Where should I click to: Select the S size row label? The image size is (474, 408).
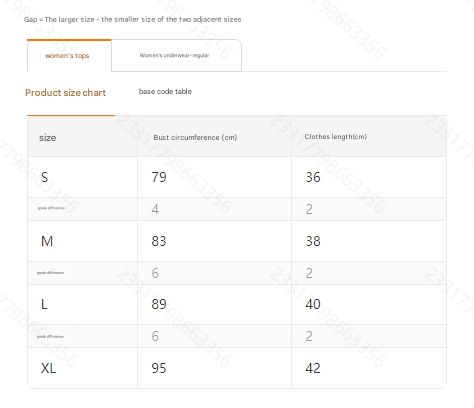44,177
